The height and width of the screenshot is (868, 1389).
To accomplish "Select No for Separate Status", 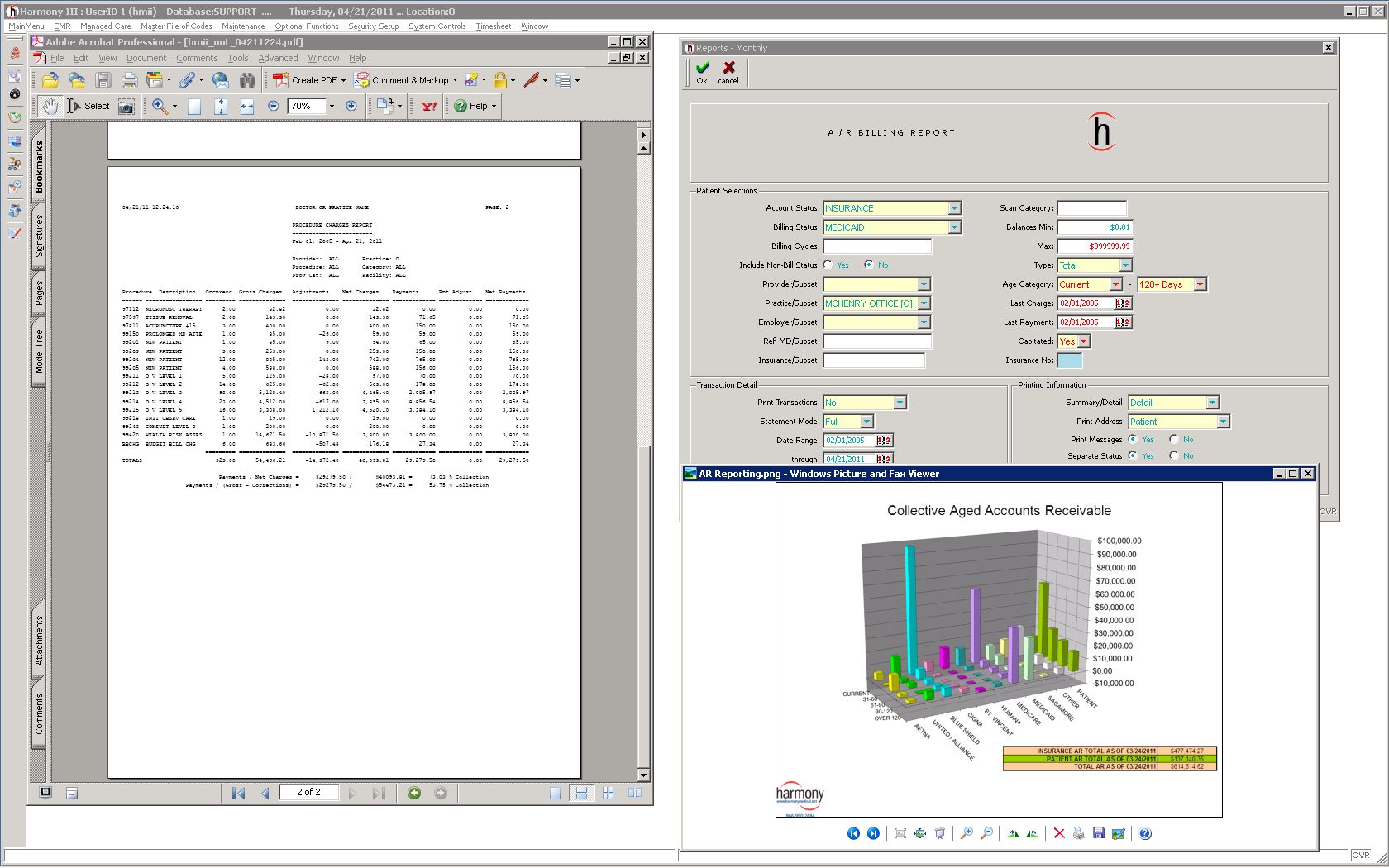I will (x=1174, y=455).
